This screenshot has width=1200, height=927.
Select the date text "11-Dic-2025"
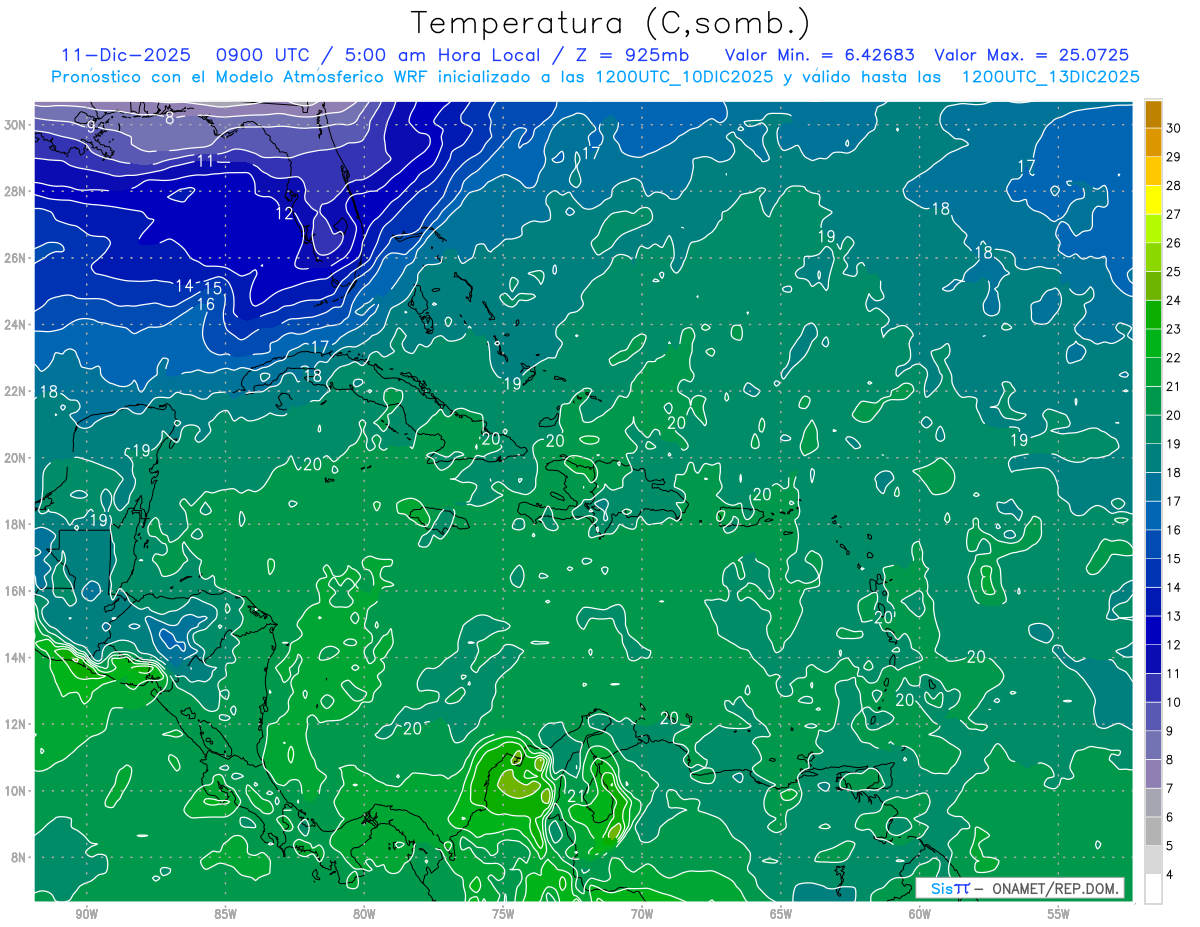coord(126,55)
